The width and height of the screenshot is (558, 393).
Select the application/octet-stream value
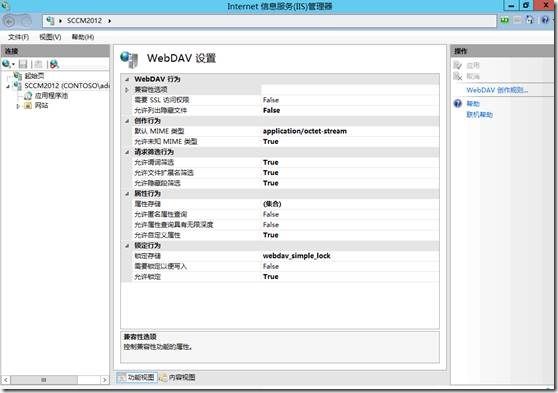305,131
